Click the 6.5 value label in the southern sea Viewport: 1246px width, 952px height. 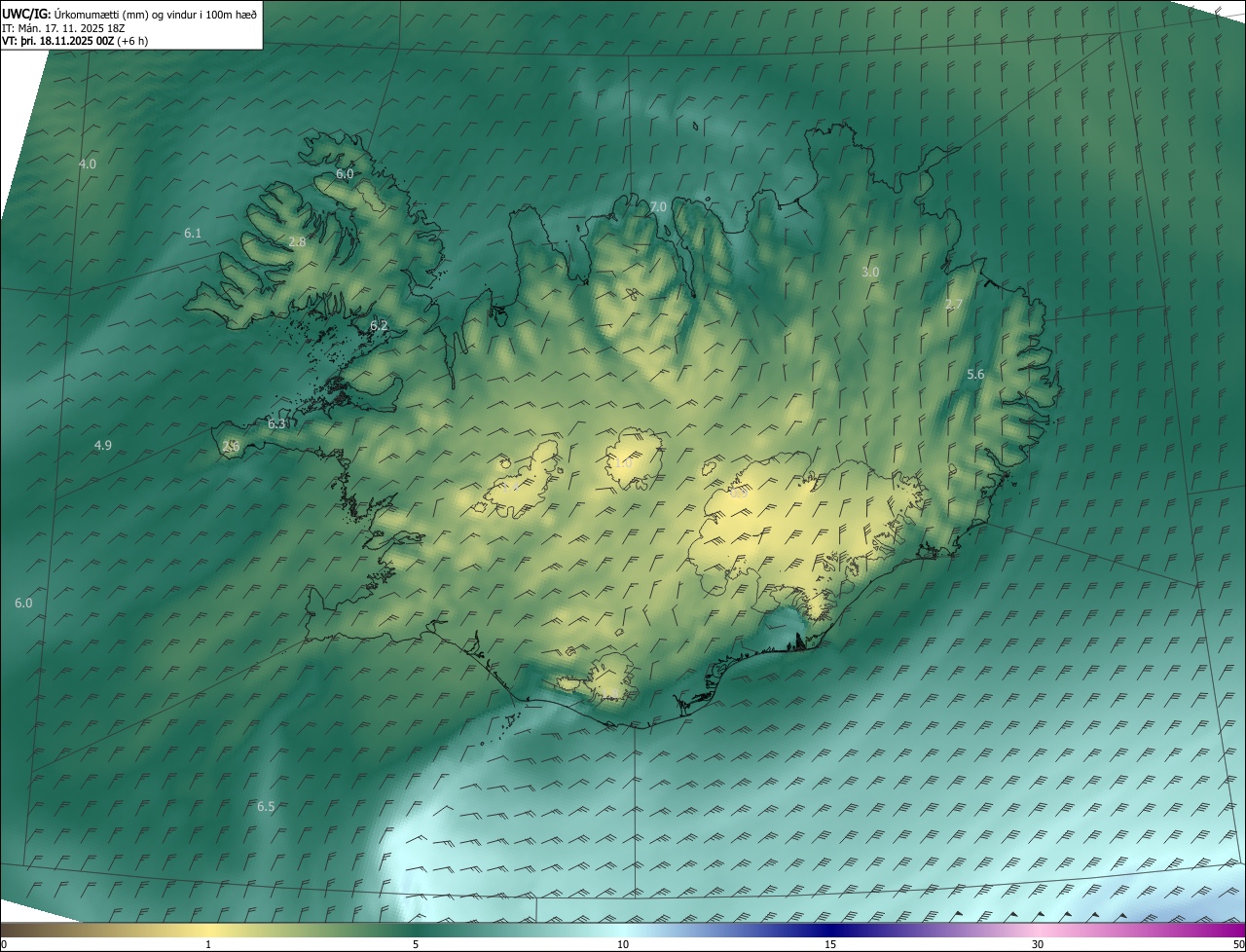[266, 806]
